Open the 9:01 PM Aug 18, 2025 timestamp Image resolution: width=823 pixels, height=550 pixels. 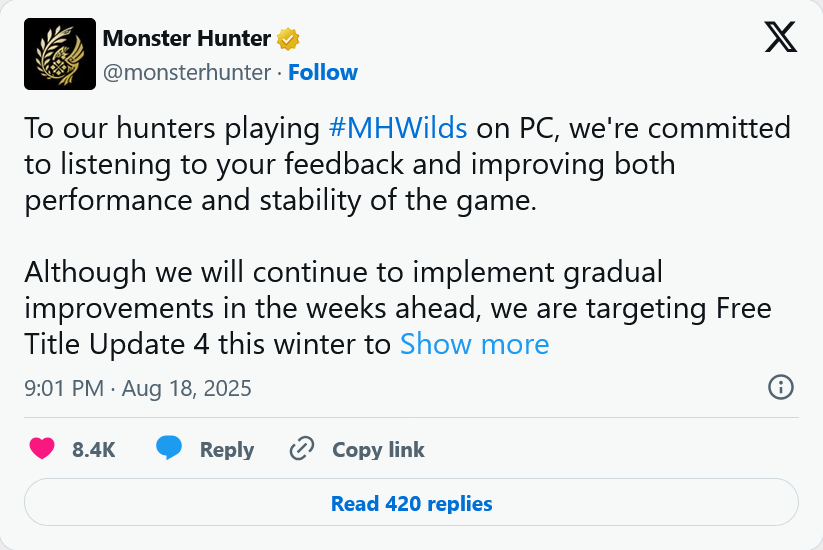138,388
